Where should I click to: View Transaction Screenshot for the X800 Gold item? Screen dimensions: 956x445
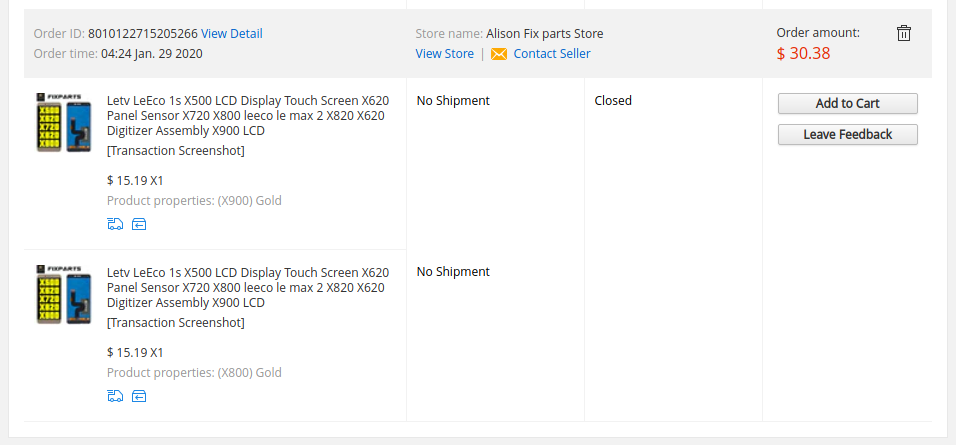pos(176,322)
